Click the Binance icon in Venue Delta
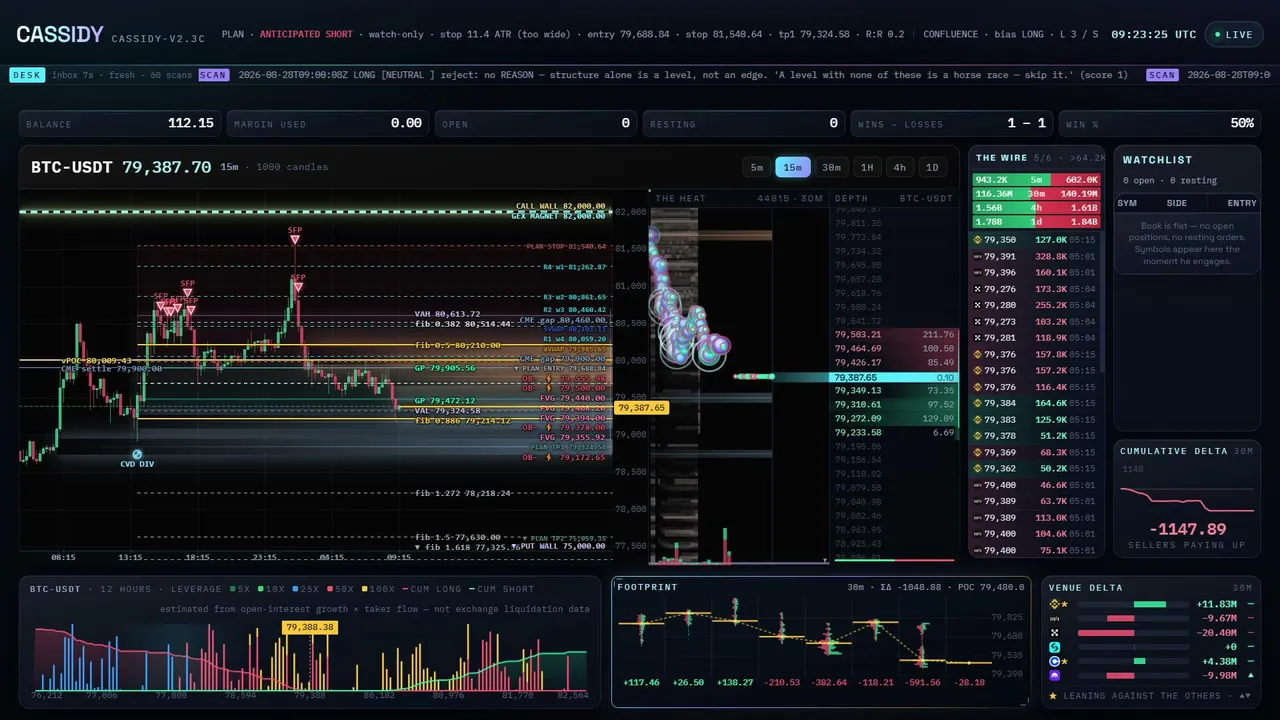1280x720 pixels. (1054, 604)
